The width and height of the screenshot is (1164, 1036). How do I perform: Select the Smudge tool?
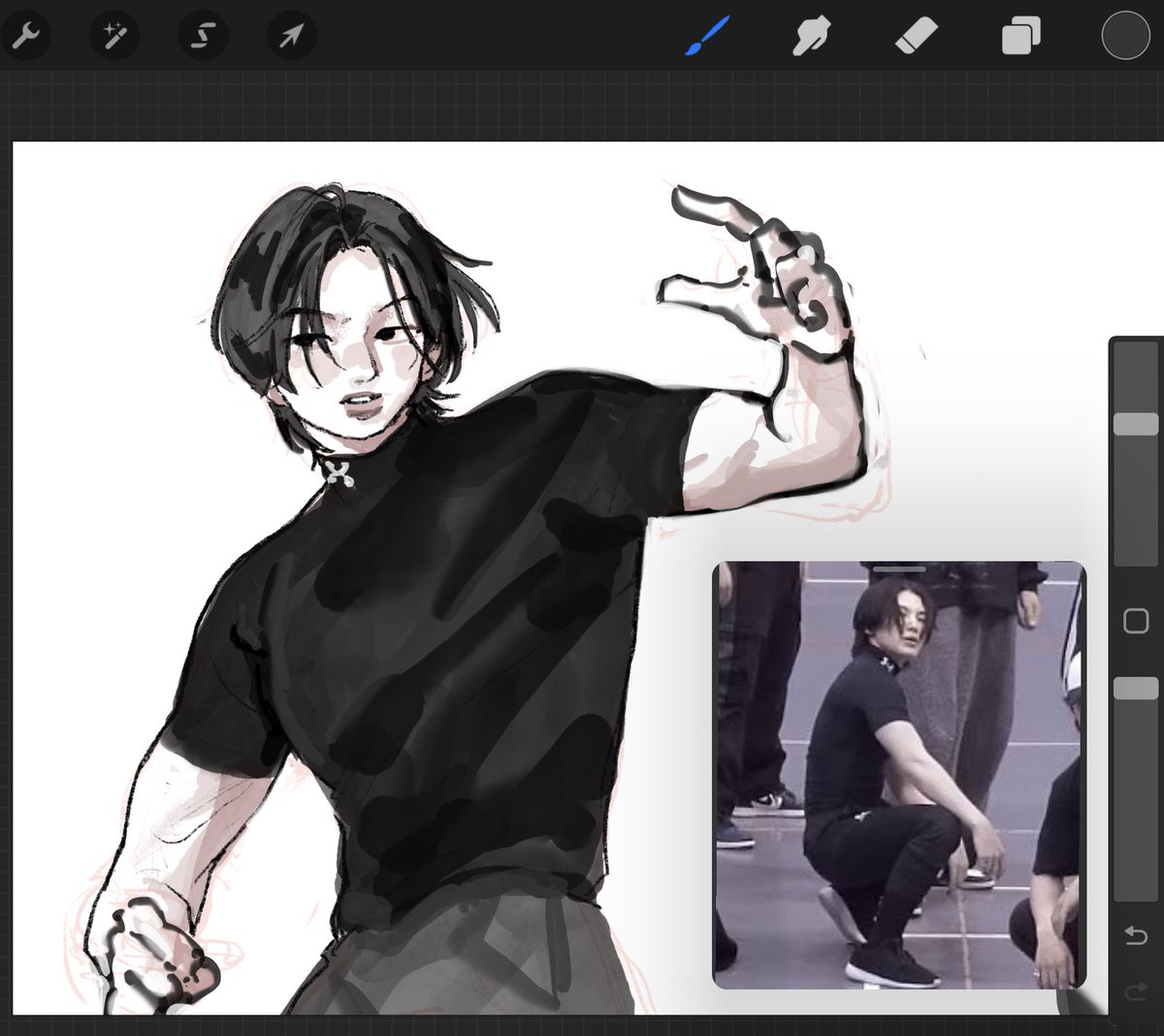coord(811,37)
